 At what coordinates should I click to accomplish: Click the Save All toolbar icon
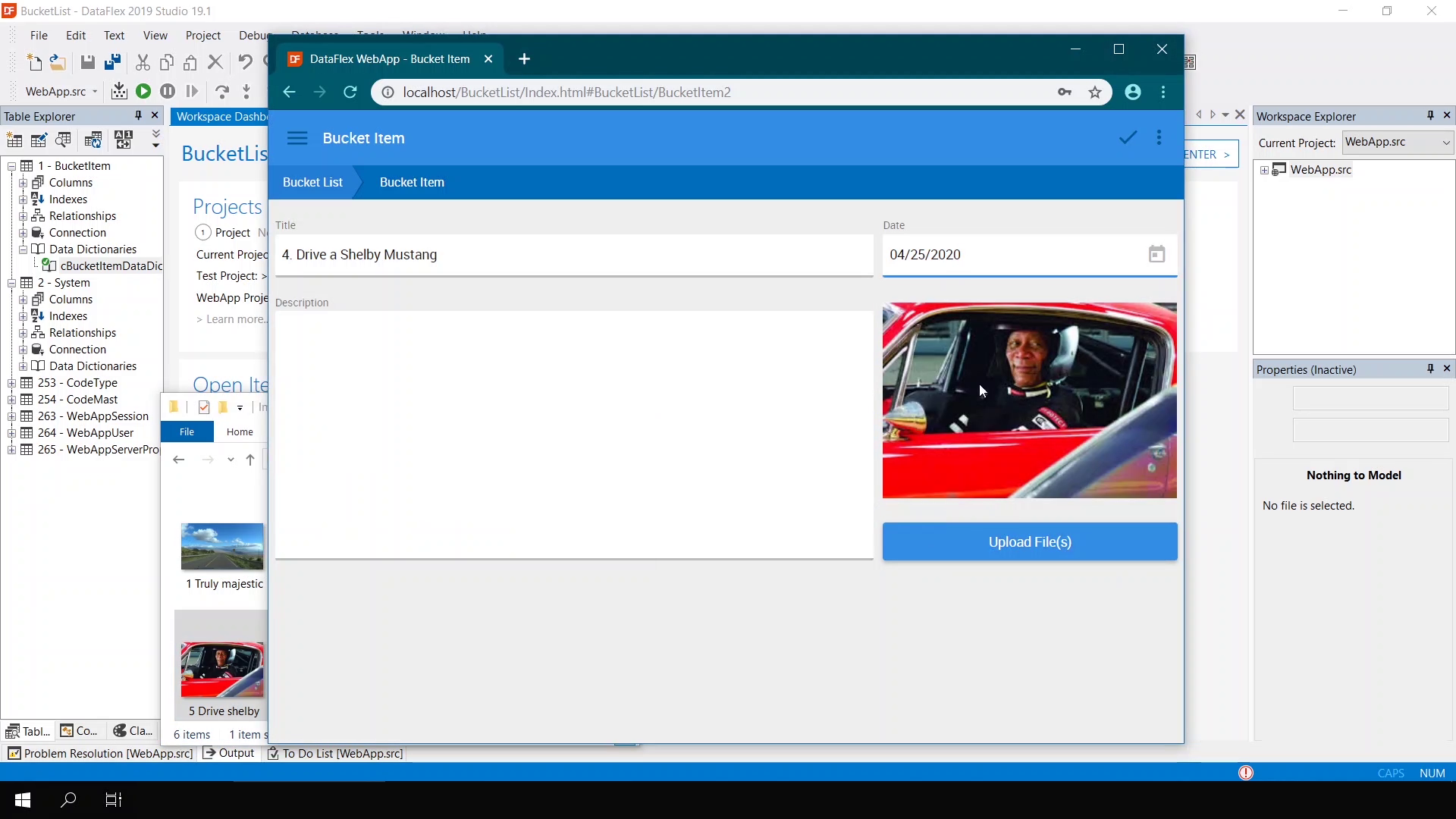click(x=112, y=63)
